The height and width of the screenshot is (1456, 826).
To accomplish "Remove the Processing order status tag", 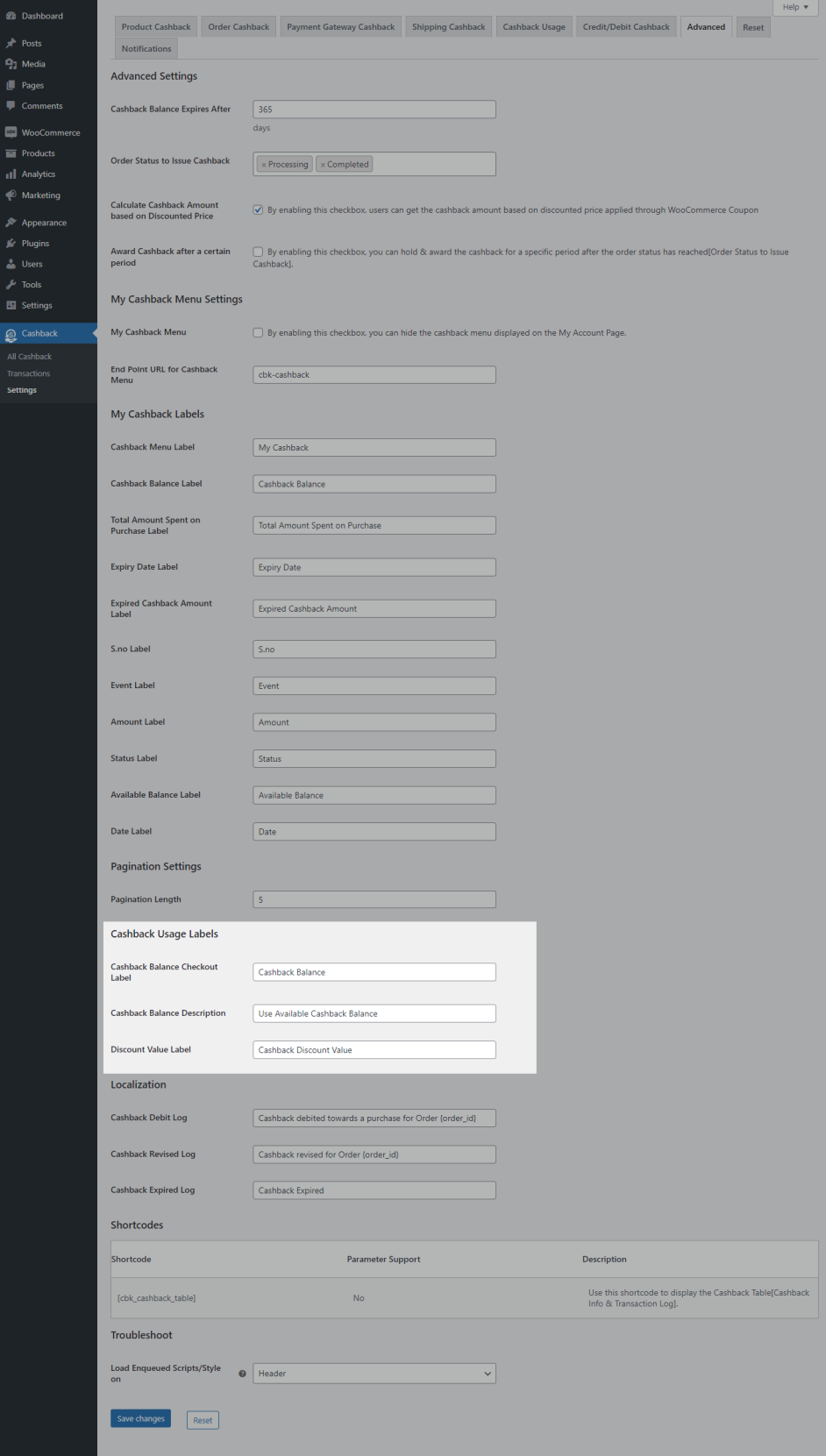I will click(264, 165).
